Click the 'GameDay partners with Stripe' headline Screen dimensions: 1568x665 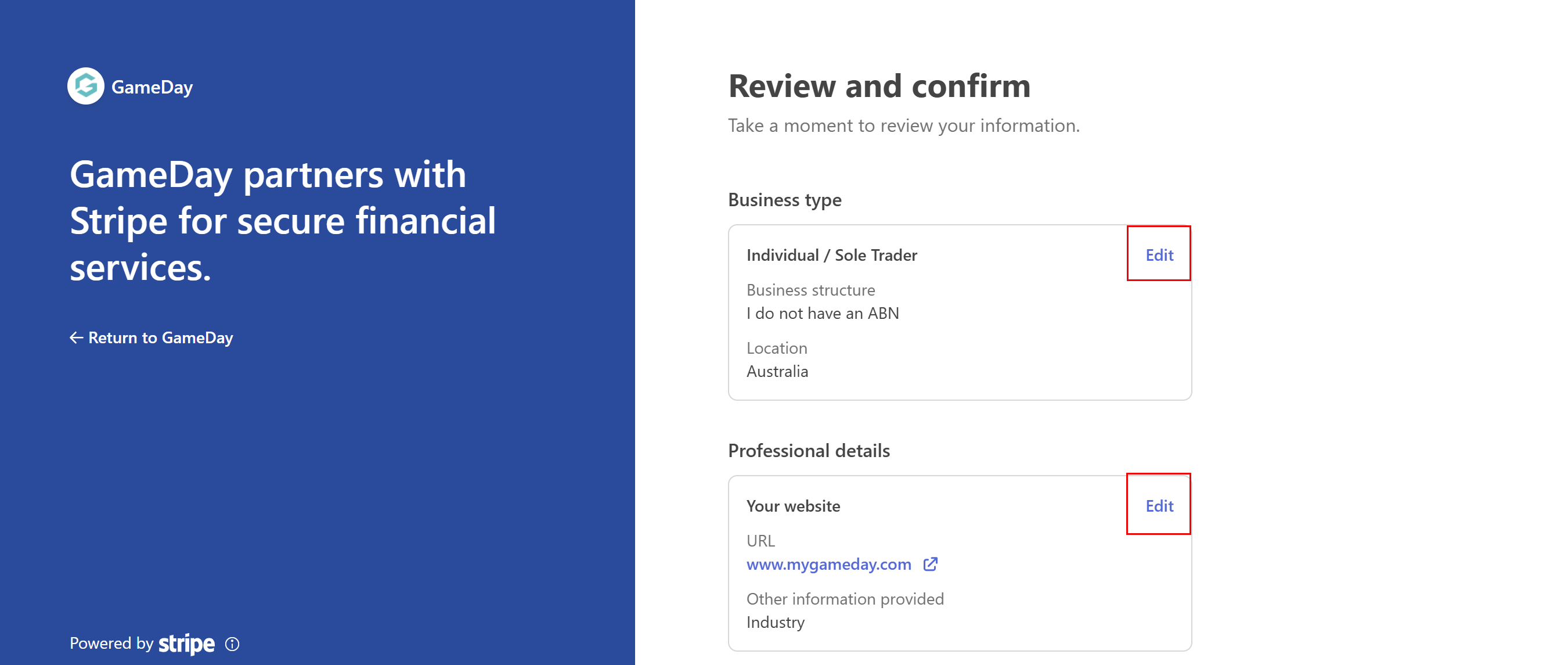[283, 221]
